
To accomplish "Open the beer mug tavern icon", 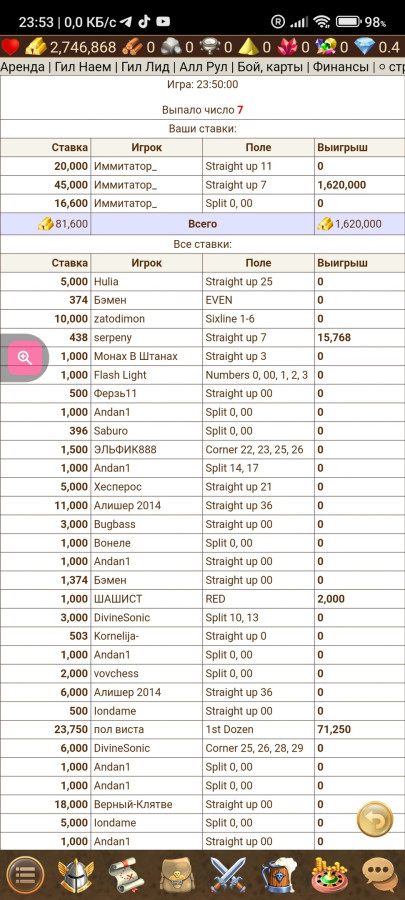I will [x=278, y=875].
